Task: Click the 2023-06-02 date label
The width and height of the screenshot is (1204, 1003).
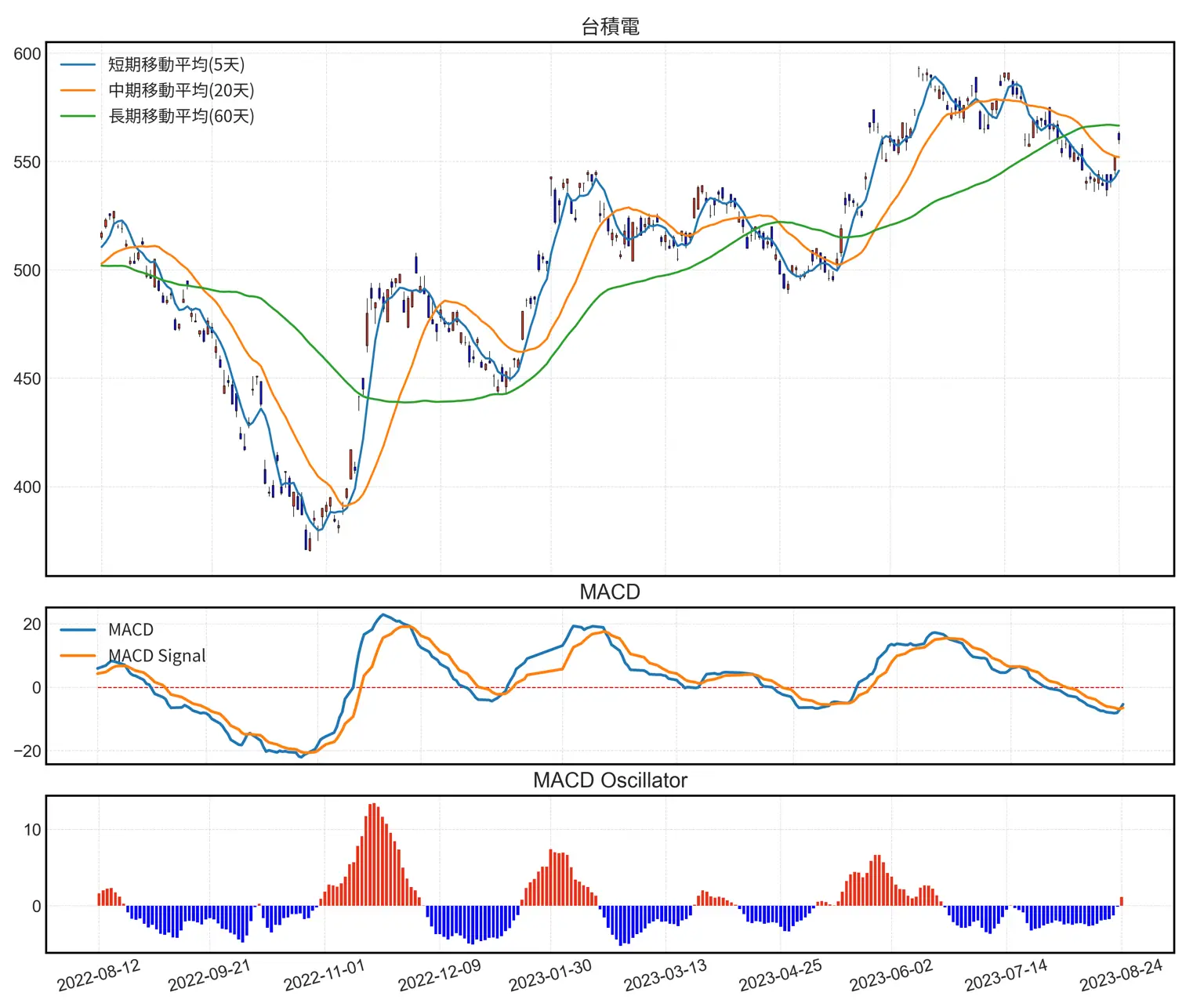Action: (x=891, y=976)
